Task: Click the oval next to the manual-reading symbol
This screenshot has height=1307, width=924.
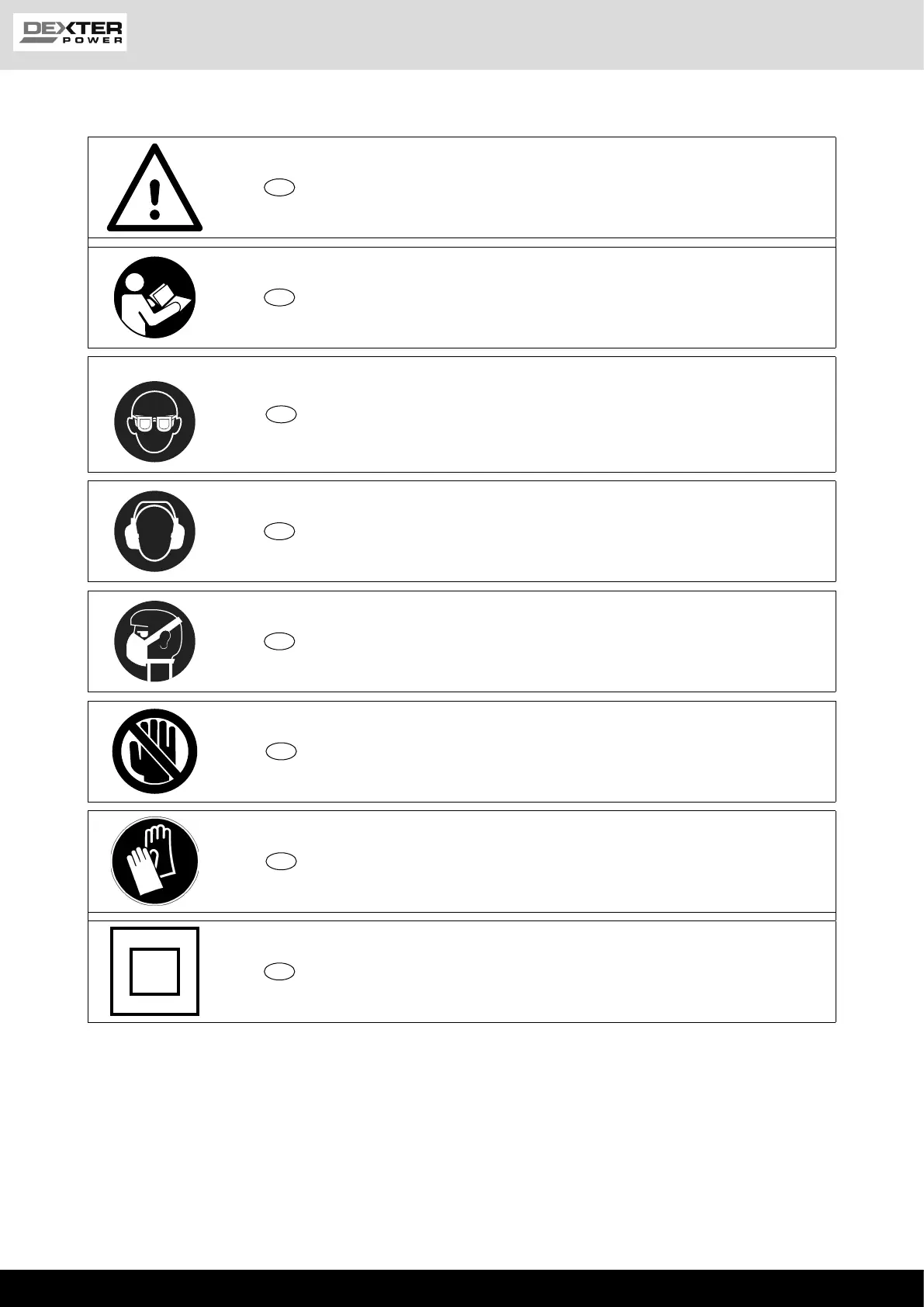Action: tap(279, 297)
